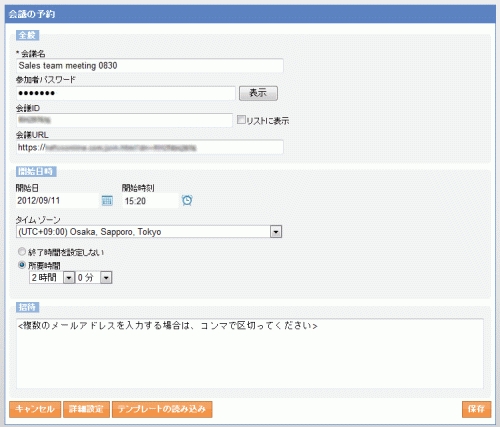This screenshot has height=427, width=500.
Task: Focus the 参加者パスワード password field
Action: [x=126, y=93]
